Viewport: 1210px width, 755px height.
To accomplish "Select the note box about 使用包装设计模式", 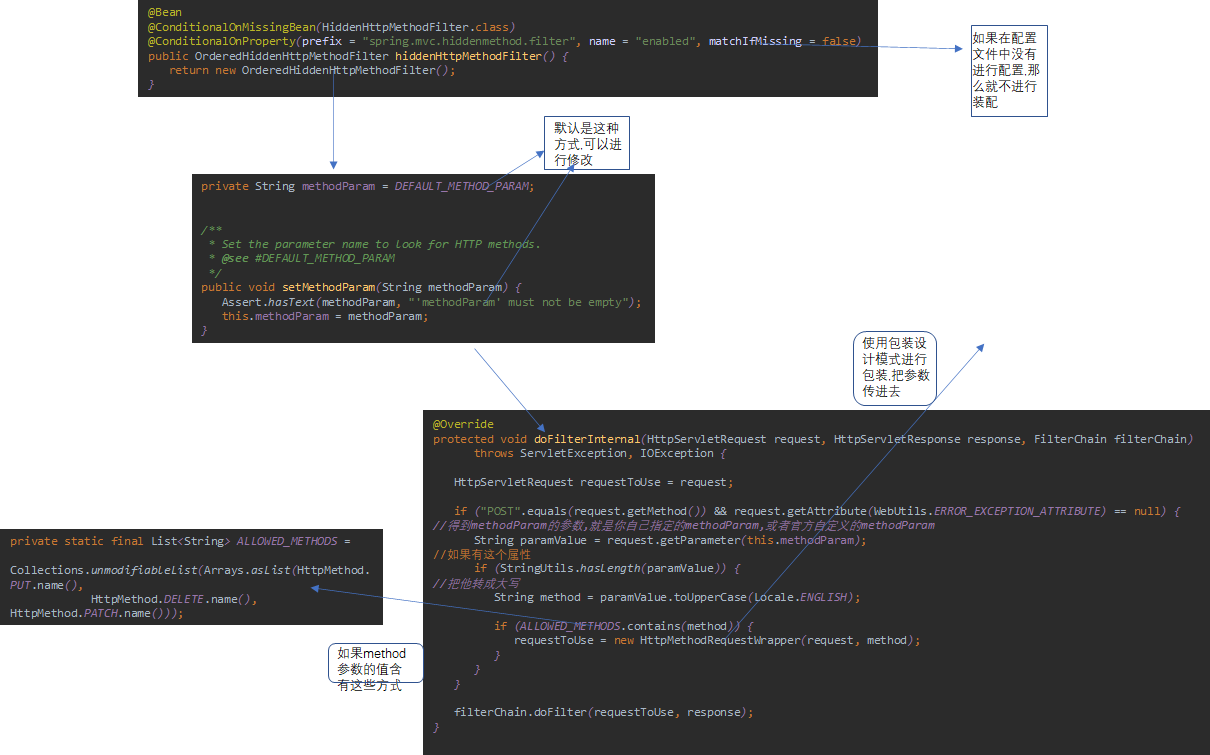I will coord(895,368).
